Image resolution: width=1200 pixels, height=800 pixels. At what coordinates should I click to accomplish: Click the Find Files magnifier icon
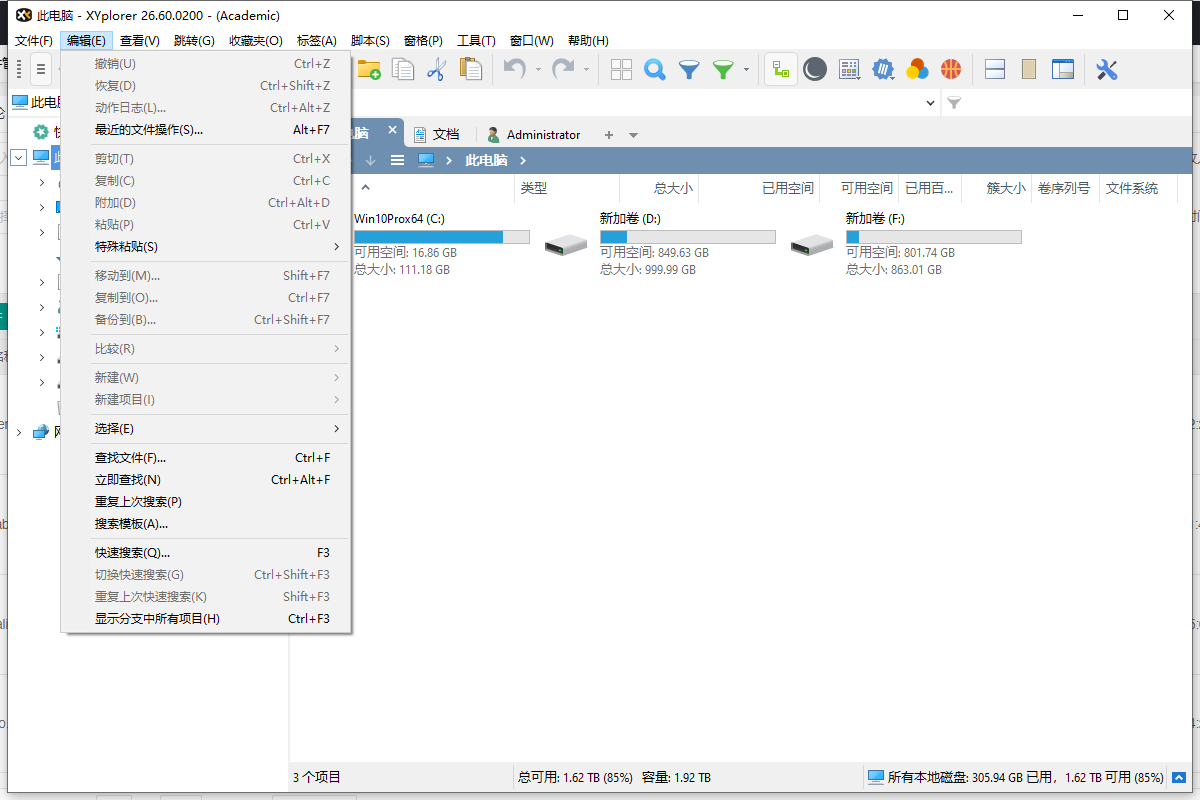(x=655, y=69)
